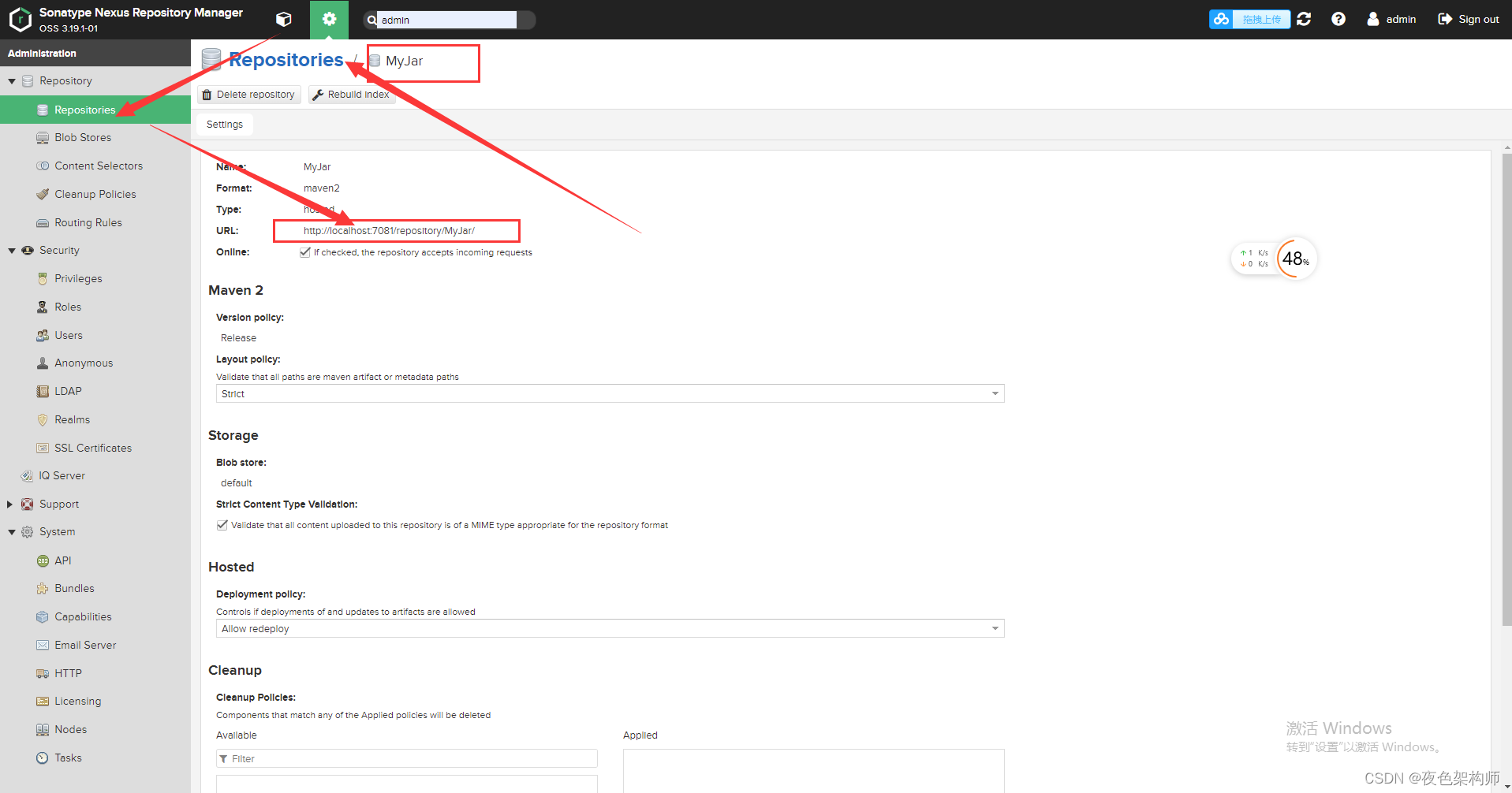This screenshot has width=1512, height=793.
Task: Open the Layout policy Strict dropdown
Action: coord(610,394)
